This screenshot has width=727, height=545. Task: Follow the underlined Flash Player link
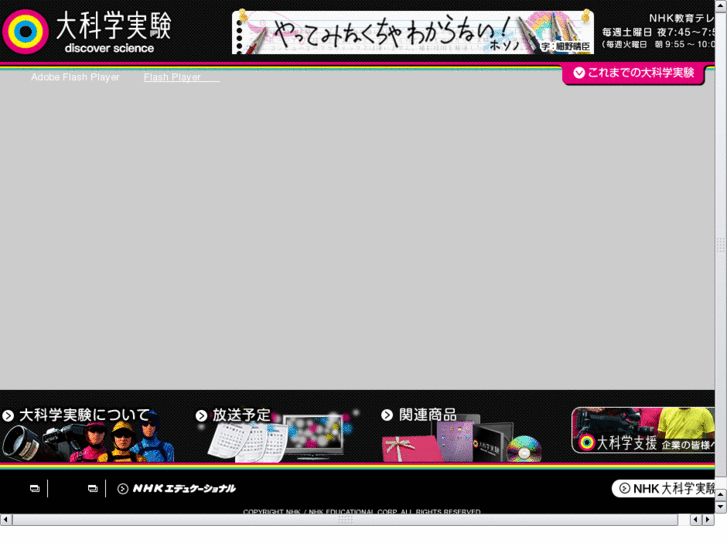click(181, 77)
